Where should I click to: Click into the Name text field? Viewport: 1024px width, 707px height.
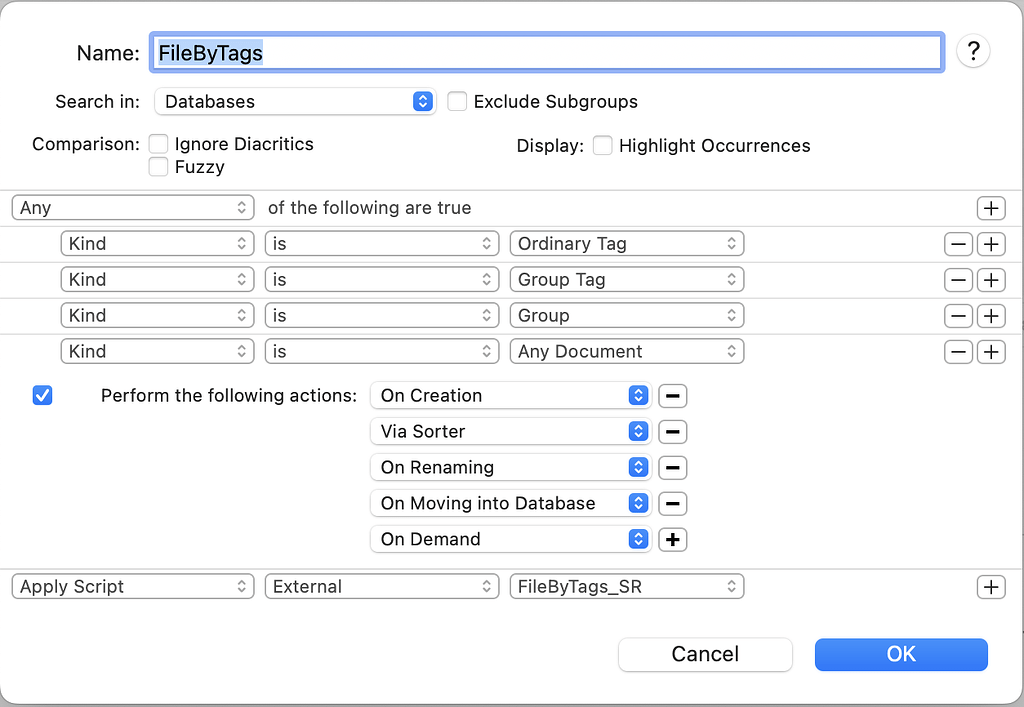pyautogui.click(x=547, y=52)
